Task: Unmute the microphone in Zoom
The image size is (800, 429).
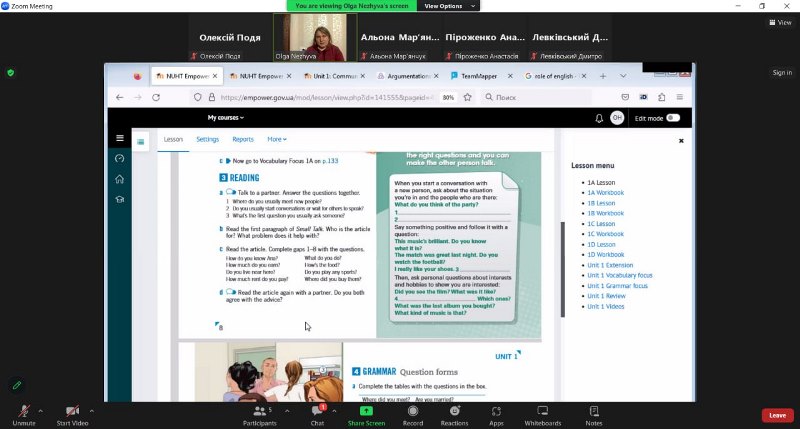Action: 23,415
